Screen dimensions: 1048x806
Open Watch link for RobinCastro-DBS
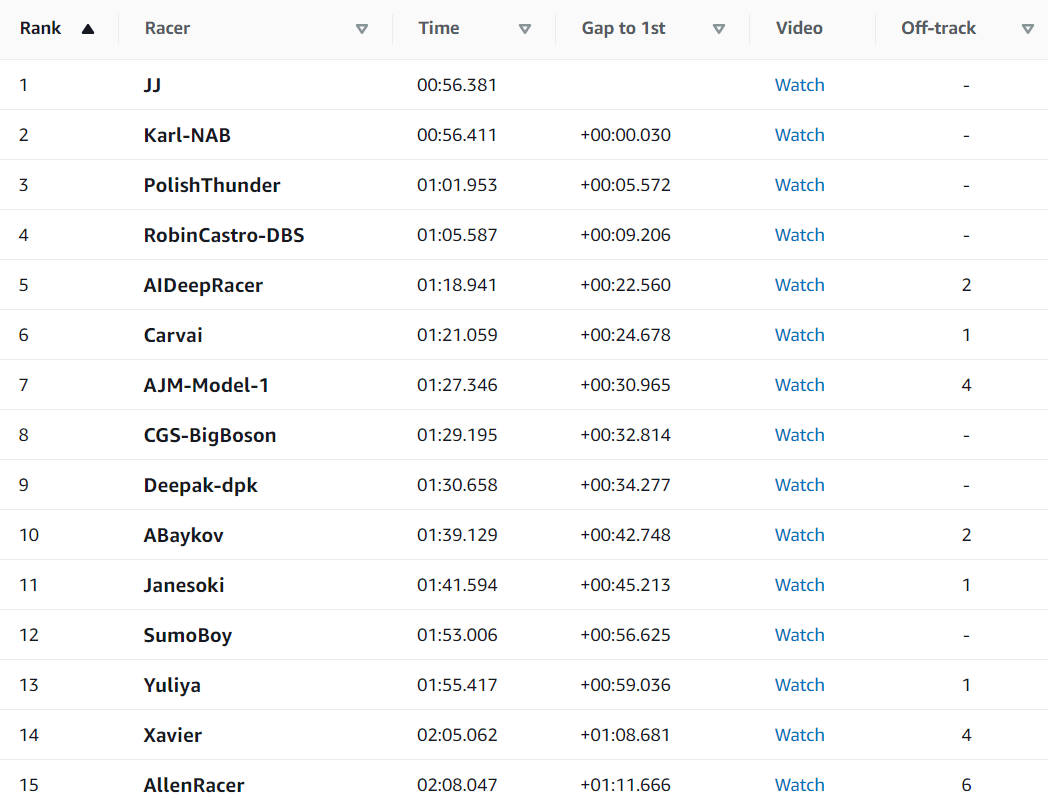799,235
